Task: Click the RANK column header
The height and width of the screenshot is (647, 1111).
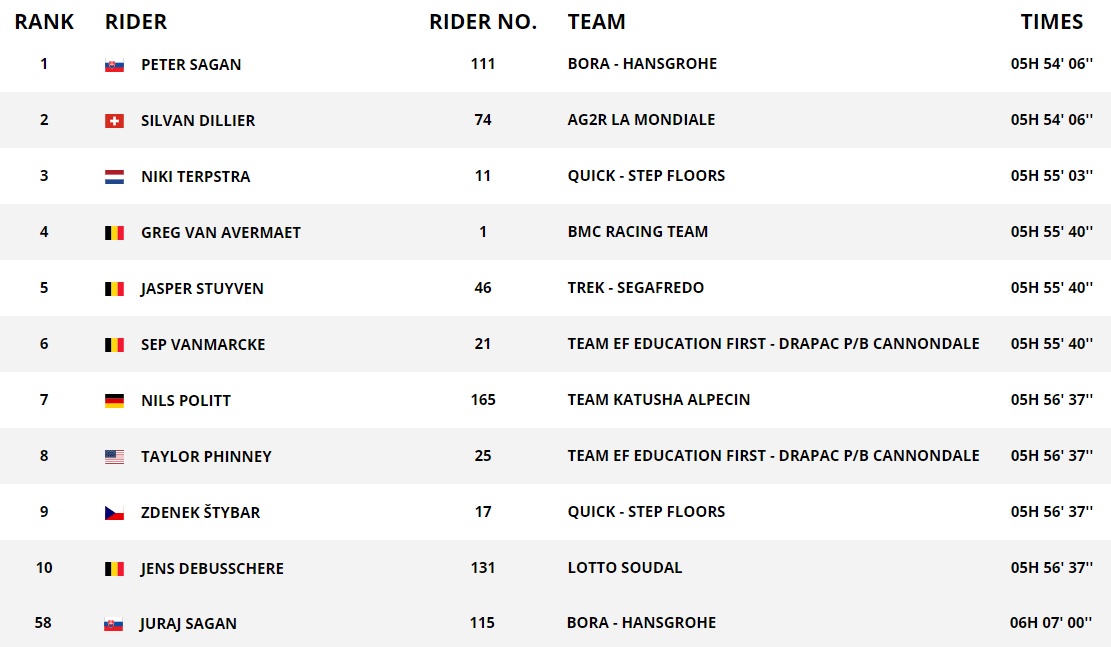Action: pyautogui.click(x=44, y=22)
